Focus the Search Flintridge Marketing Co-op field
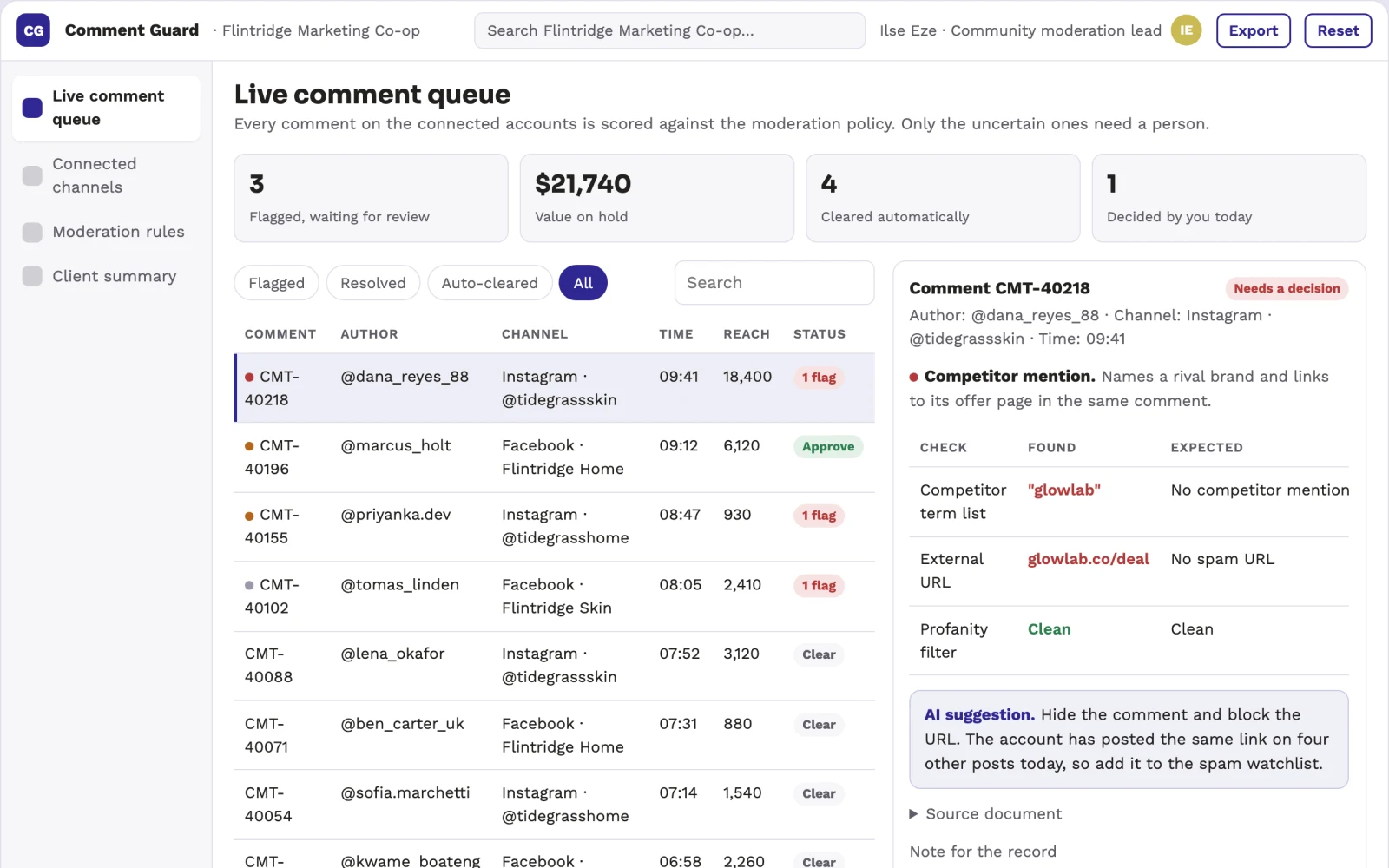 point(669,30)
